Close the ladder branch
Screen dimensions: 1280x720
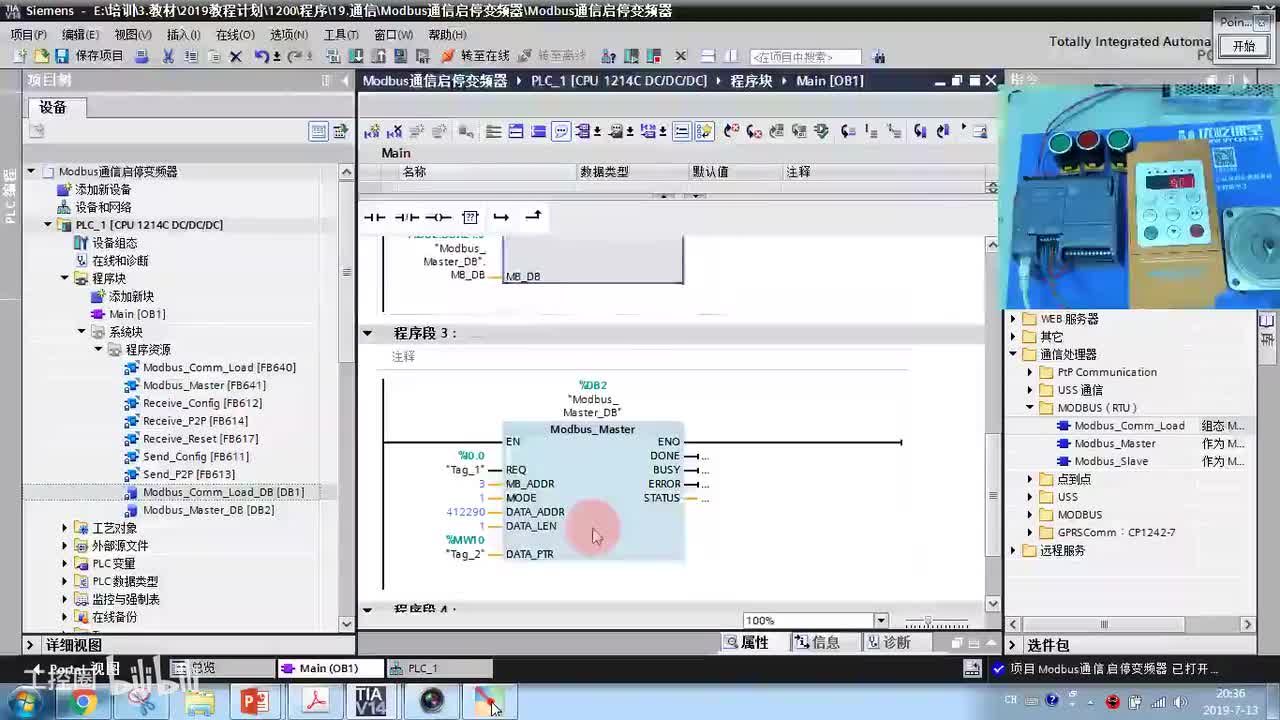click(x=533, y=216)
